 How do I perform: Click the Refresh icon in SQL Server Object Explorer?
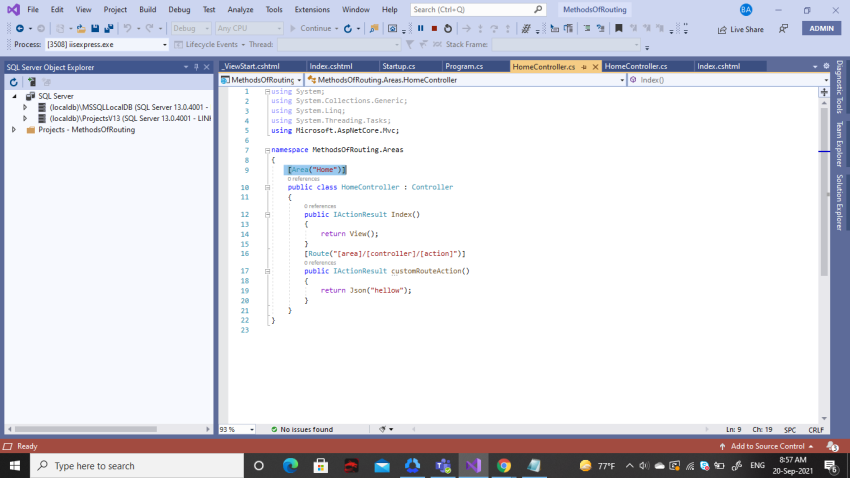(14, 81)
